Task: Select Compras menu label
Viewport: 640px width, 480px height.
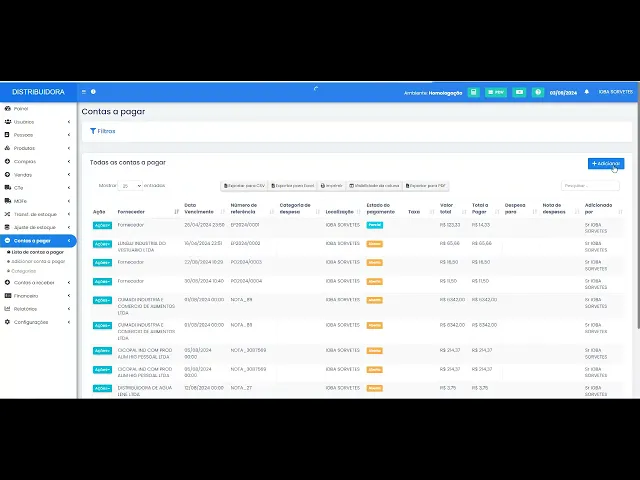Action: click(25, 161)
